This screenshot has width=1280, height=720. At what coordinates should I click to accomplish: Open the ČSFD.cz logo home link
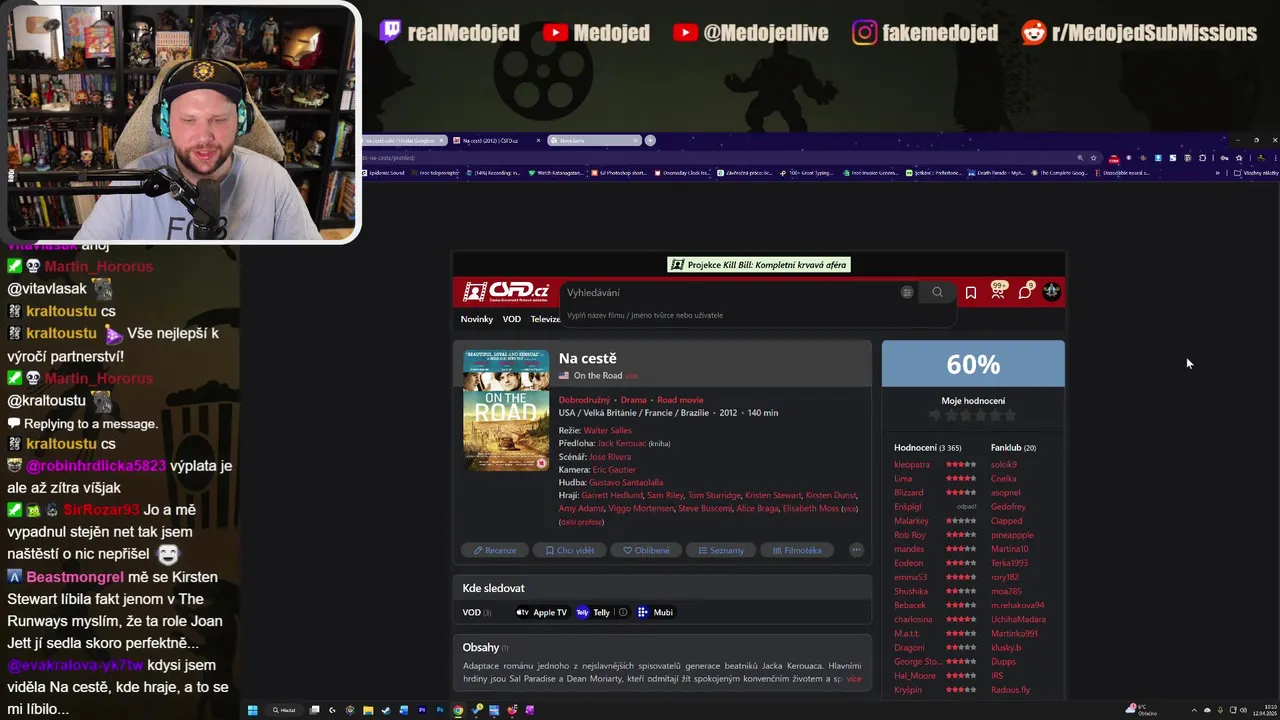pos(506,291)
